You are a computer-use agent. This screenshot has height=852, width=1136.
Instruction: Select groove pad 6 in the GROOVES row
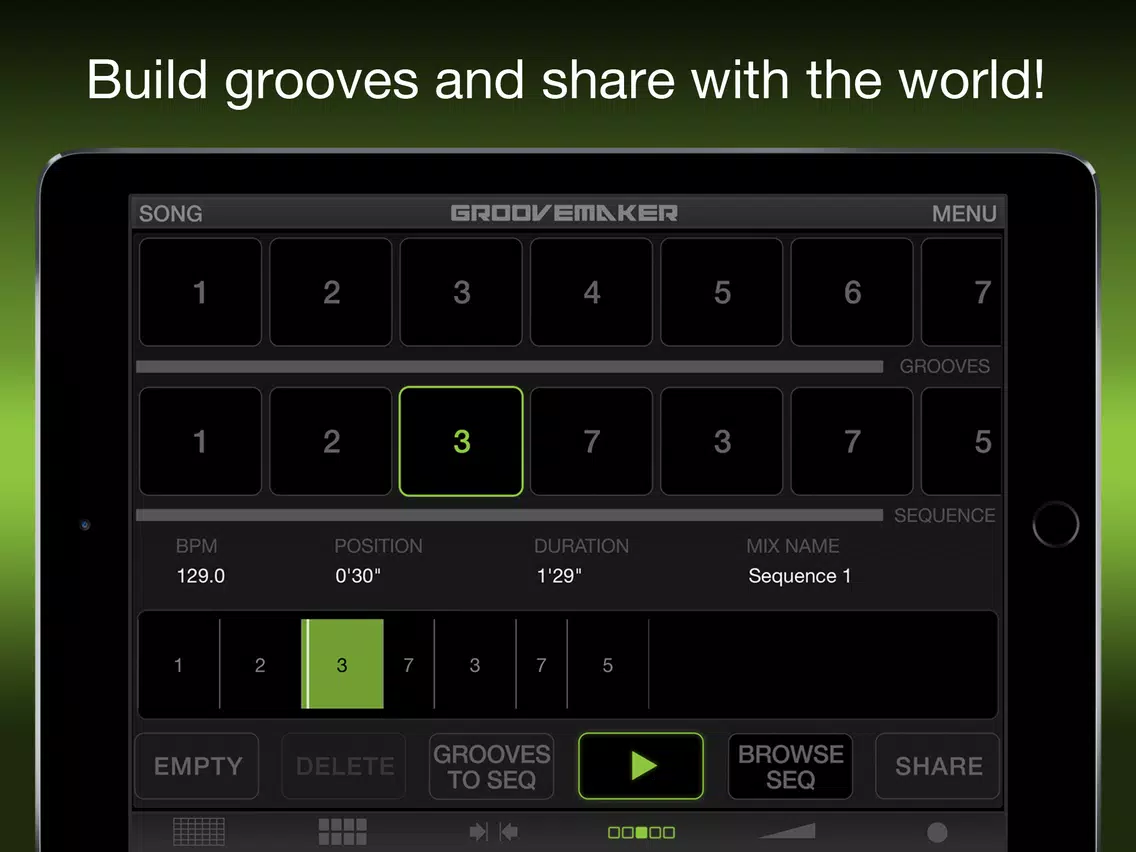click(x=852, y=292)
